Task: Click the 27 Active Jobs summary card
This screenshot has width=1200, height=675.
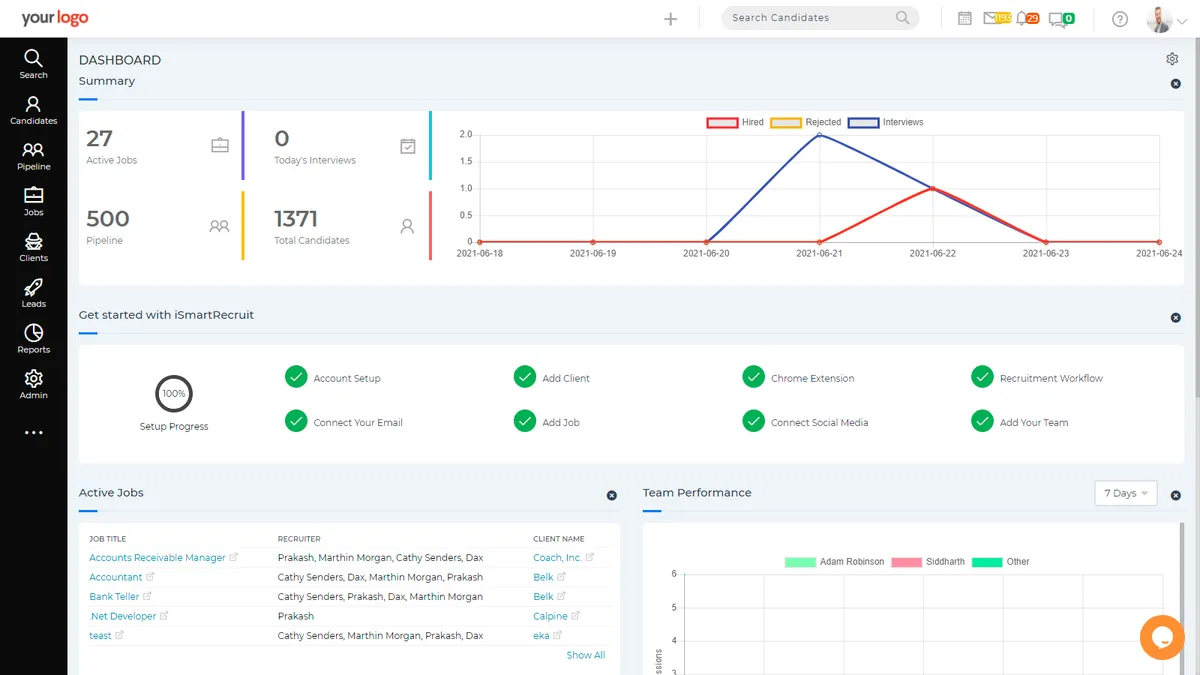Action: coord(160,146)
